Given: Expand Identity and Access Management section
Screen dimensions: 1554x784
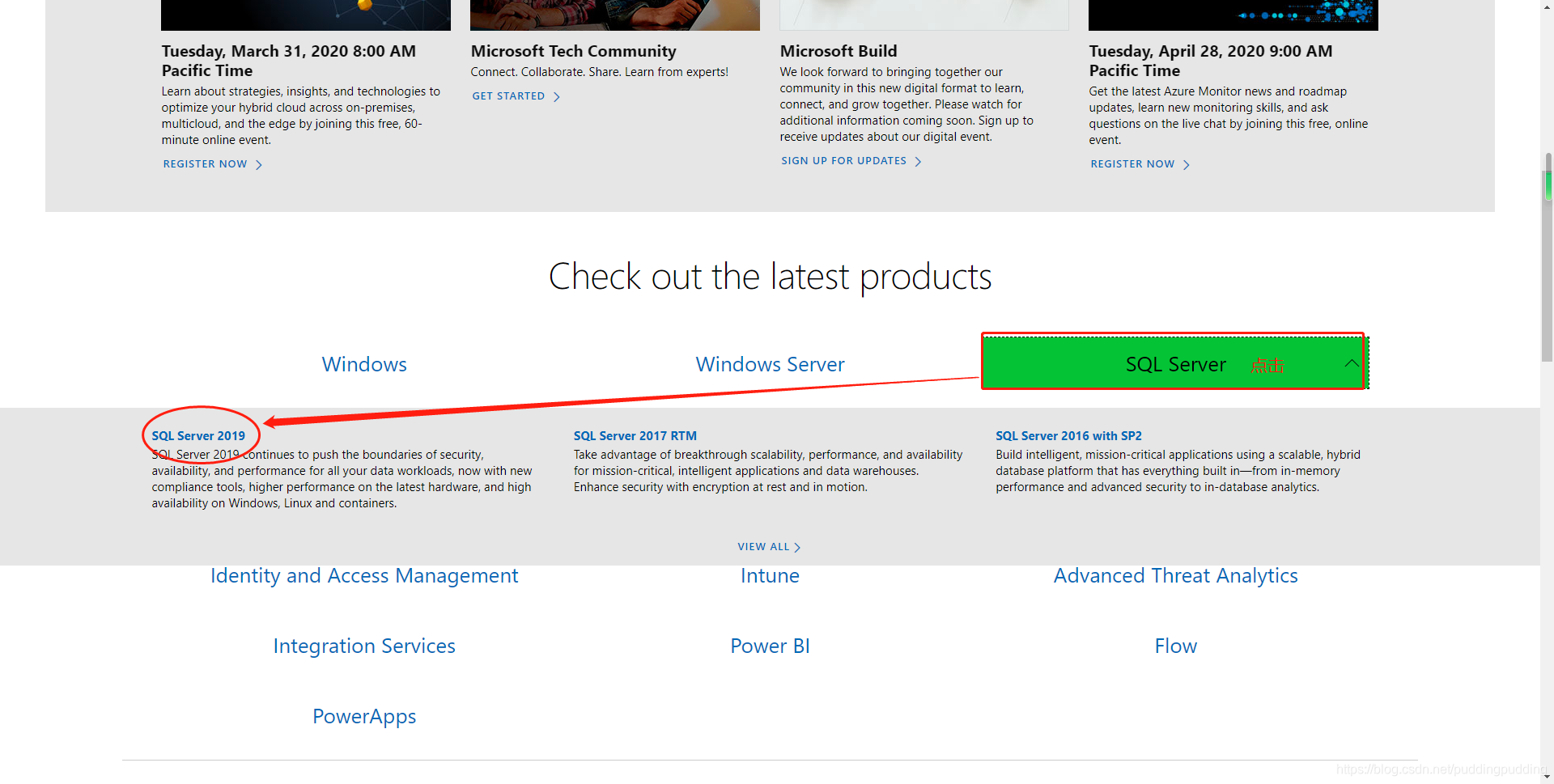Looking at the screenshot, I should pos(364,575).
